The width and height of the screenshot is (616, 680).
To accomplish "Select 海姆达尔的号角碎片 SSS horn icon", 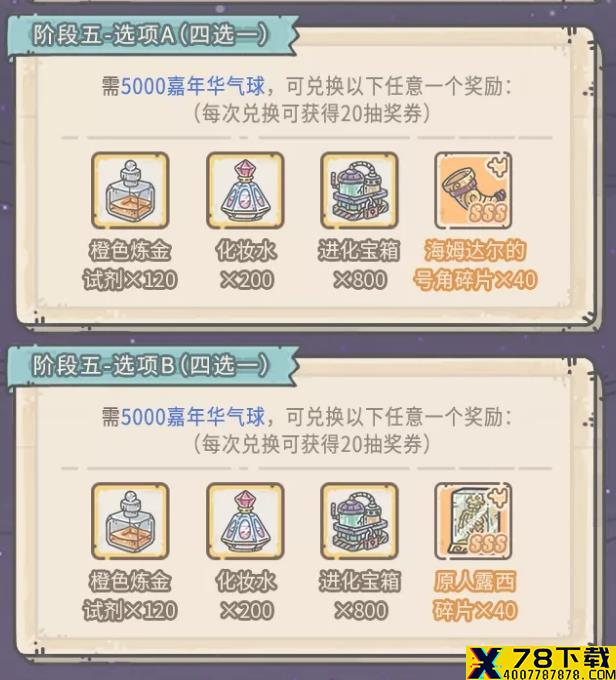I will click(474, 191).
